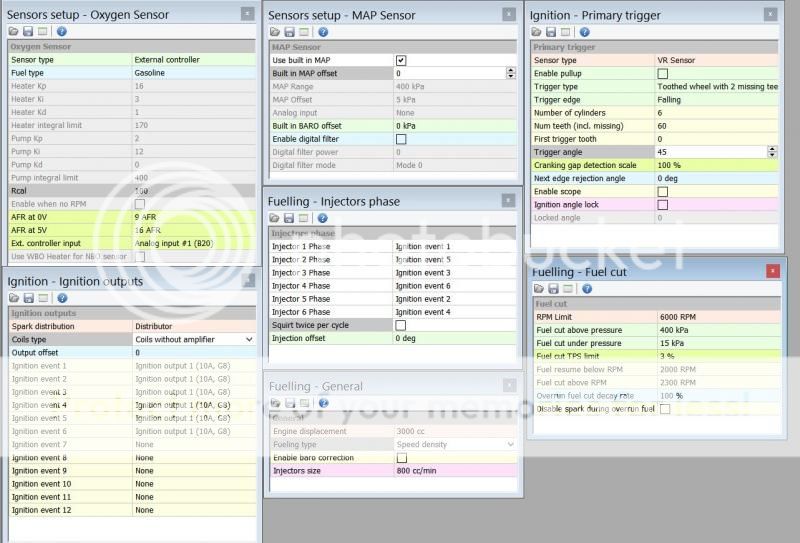The width and height of the screenshot is (800, 543).
Task: Tick the Enable pullup checkbox
Action: click(662, 74)
